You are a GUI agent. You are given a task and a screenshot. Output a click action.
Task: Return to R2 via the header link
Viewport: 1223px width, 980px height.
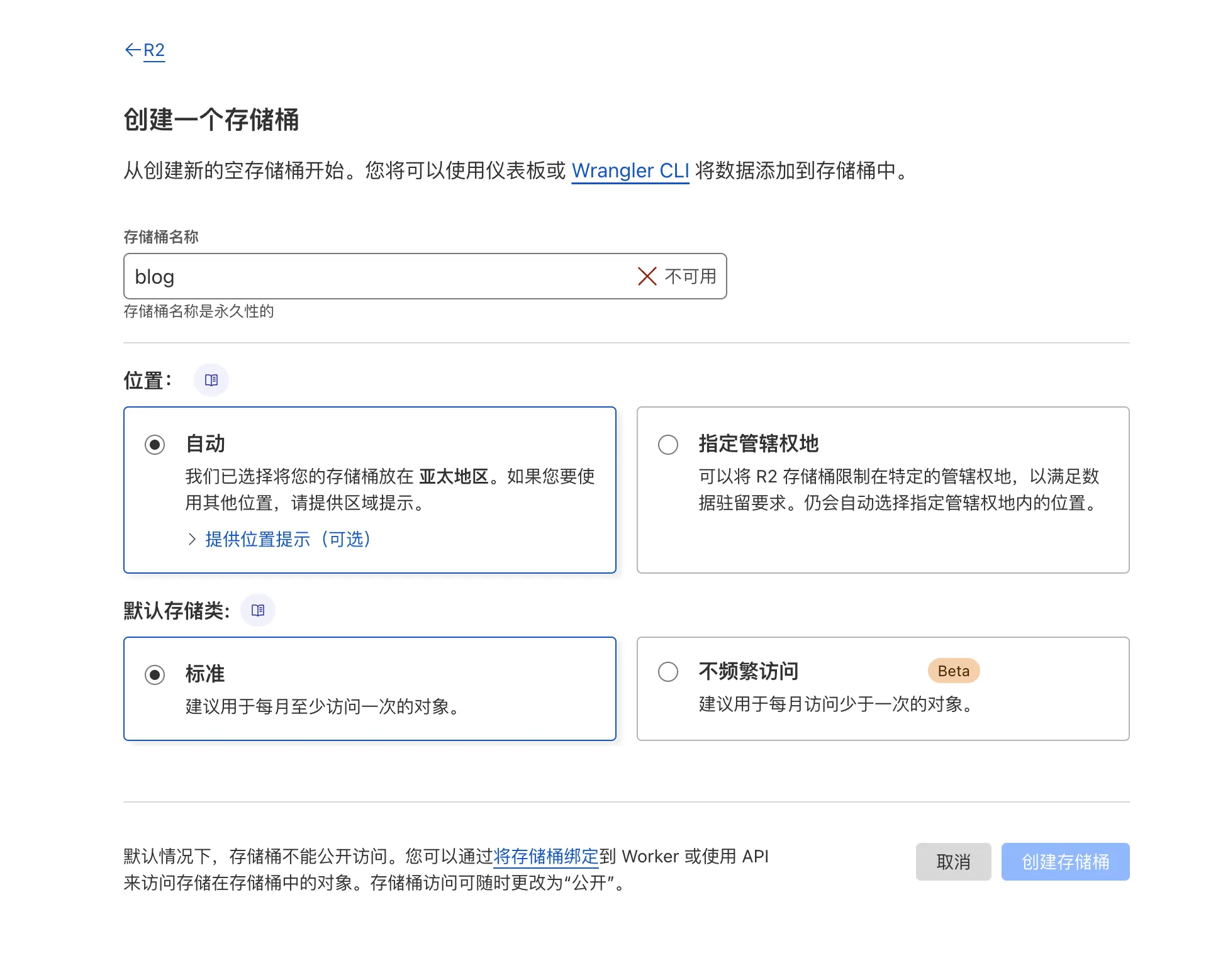point(154,50)
